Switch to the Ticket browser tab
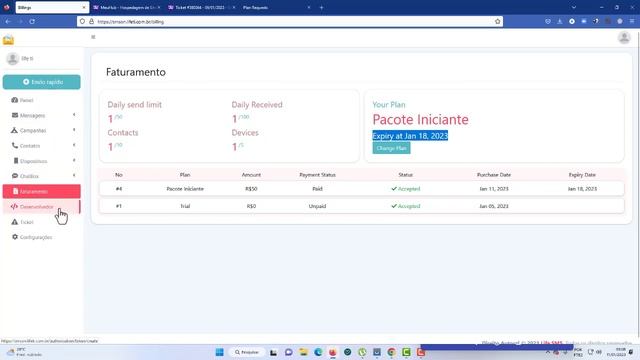640x360 pixels. coord(201,7)
